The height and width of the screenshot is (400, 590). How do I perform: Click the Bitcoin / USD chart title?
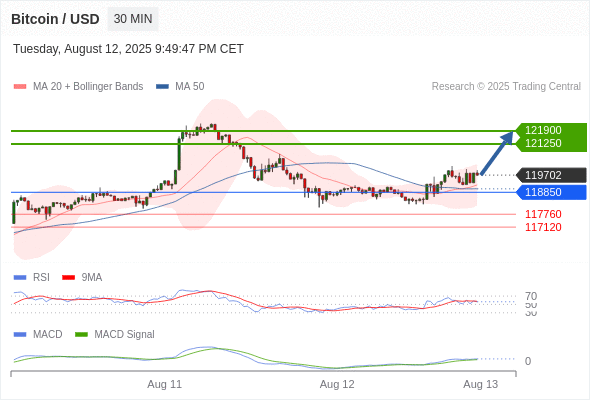coord(55,19)
